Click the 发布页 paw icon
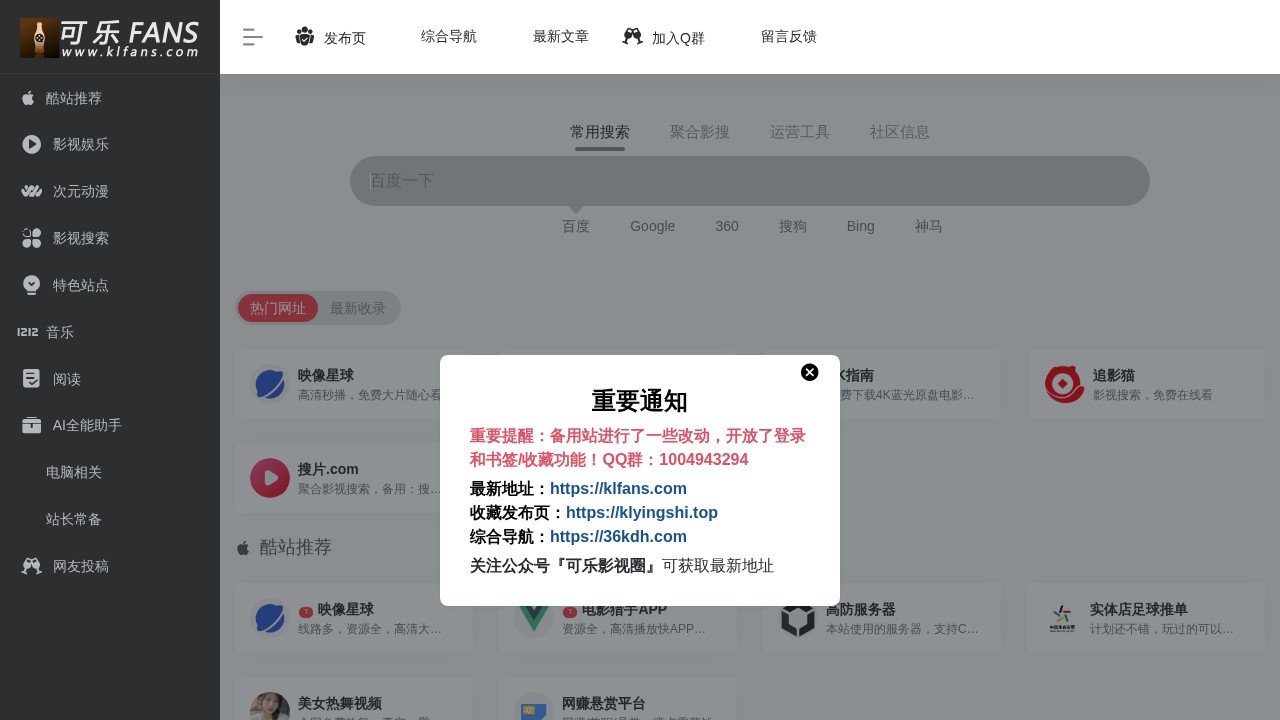The height and width of the screenshot is (720, 1280). [305, 36]
